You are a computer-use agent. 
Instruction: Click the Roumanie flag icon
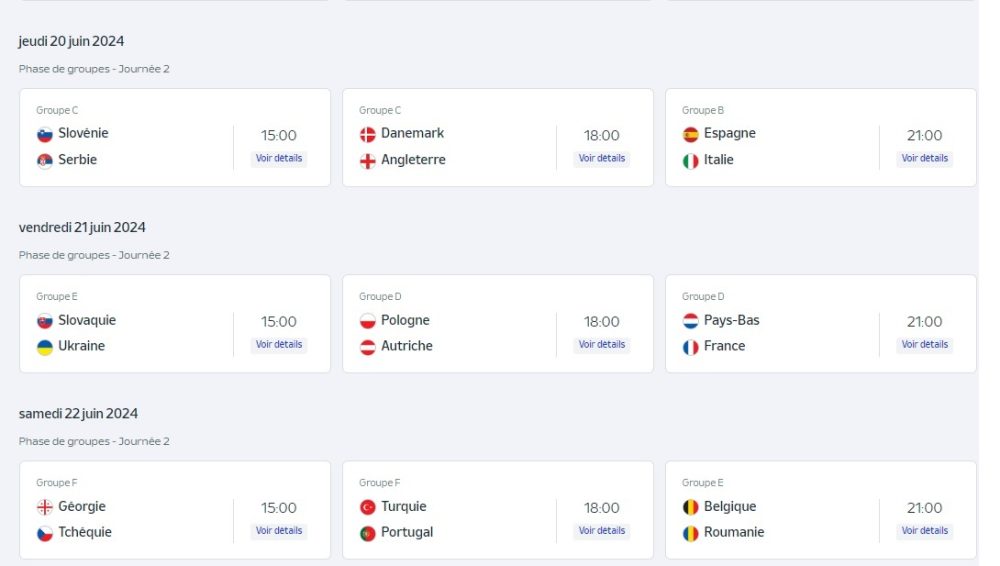pos(690,533)
